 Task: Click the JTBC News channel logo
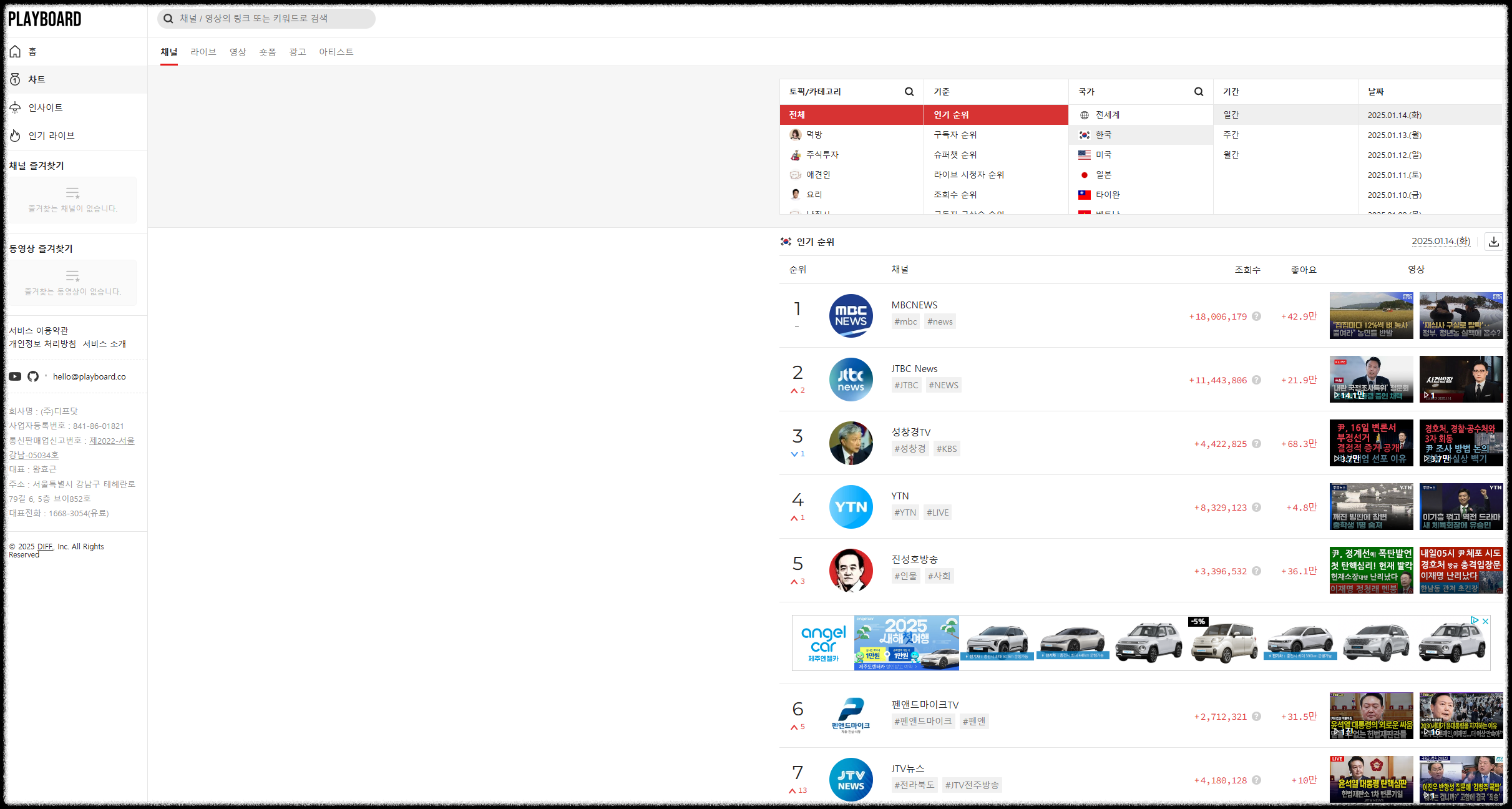pyautogui.click(x=851, y=380)
